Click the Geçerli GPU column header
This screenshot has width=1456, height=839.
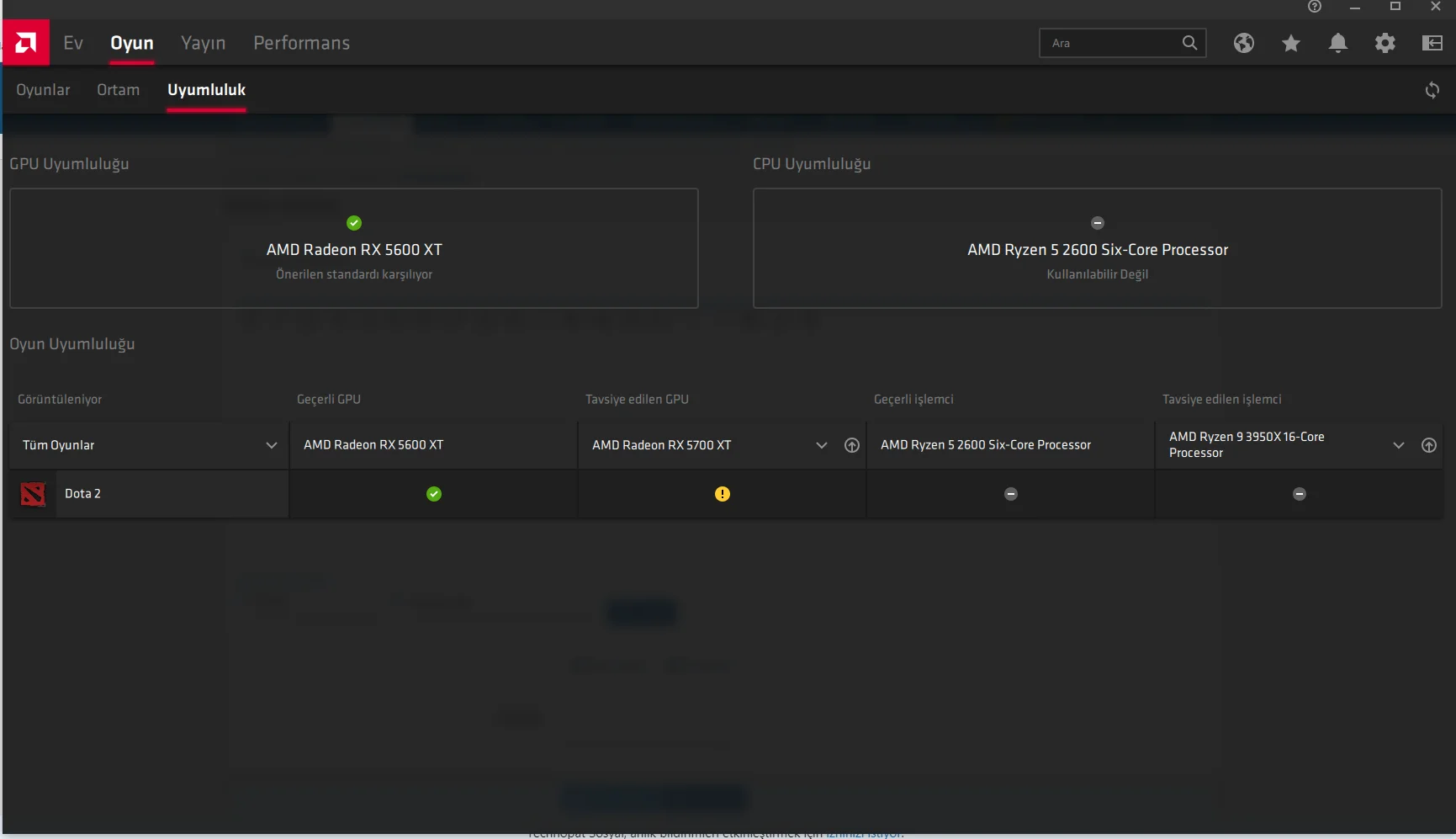pos(329,400)
